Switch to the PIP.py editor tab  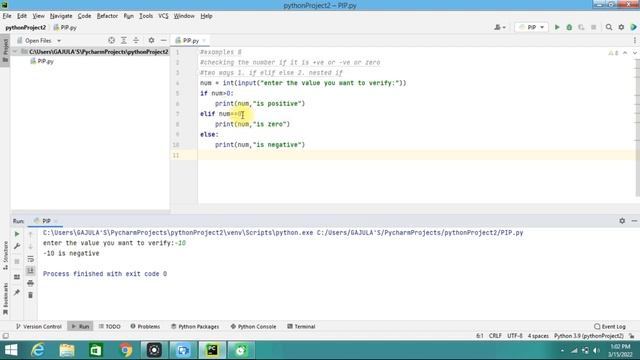pos(190,40)
